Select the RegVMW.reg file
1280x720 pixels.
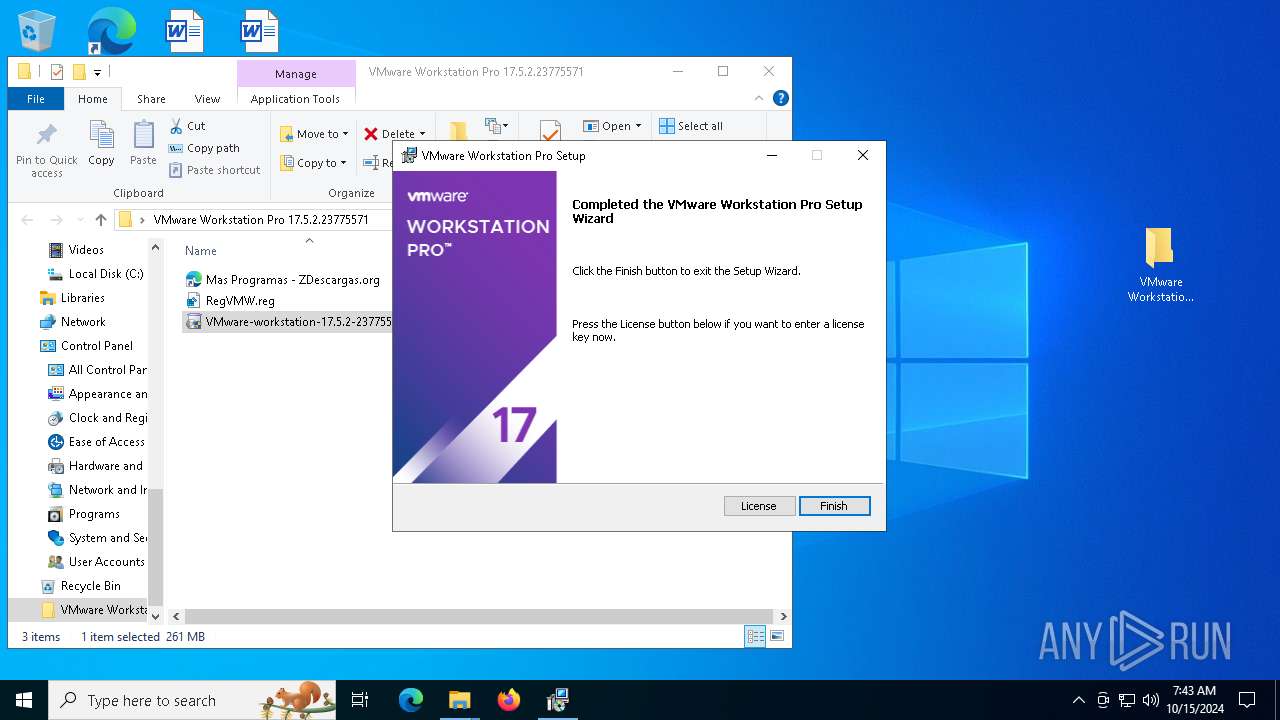click(230, 300)
